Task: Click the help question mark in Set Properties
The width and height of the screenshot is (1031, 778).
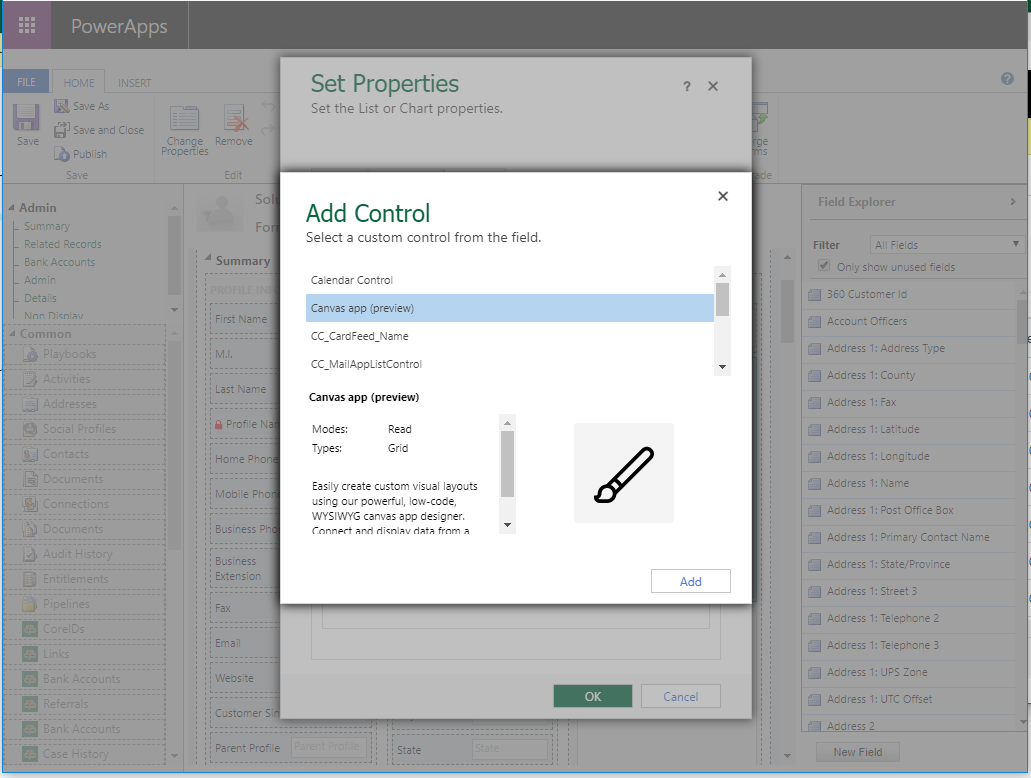Action: tap(687, 87)
